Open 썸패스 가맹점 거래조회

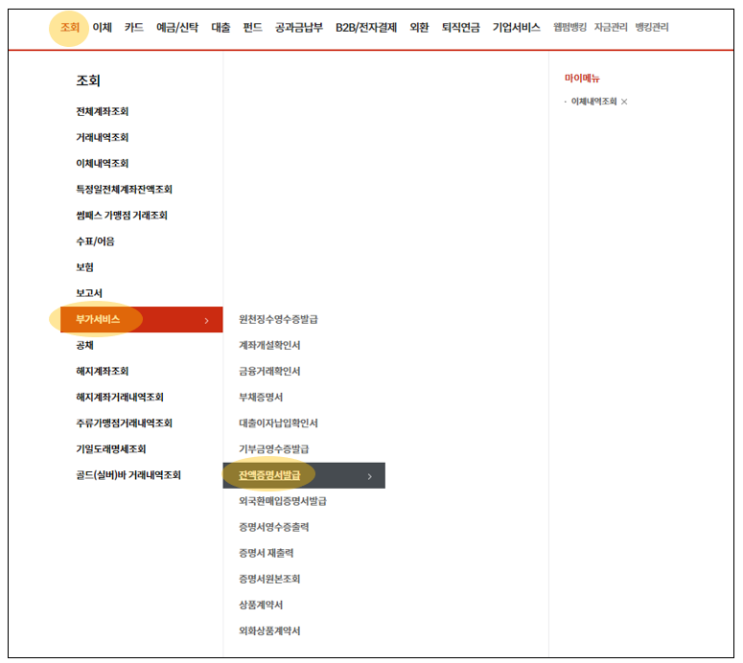[x=122, y=216]
